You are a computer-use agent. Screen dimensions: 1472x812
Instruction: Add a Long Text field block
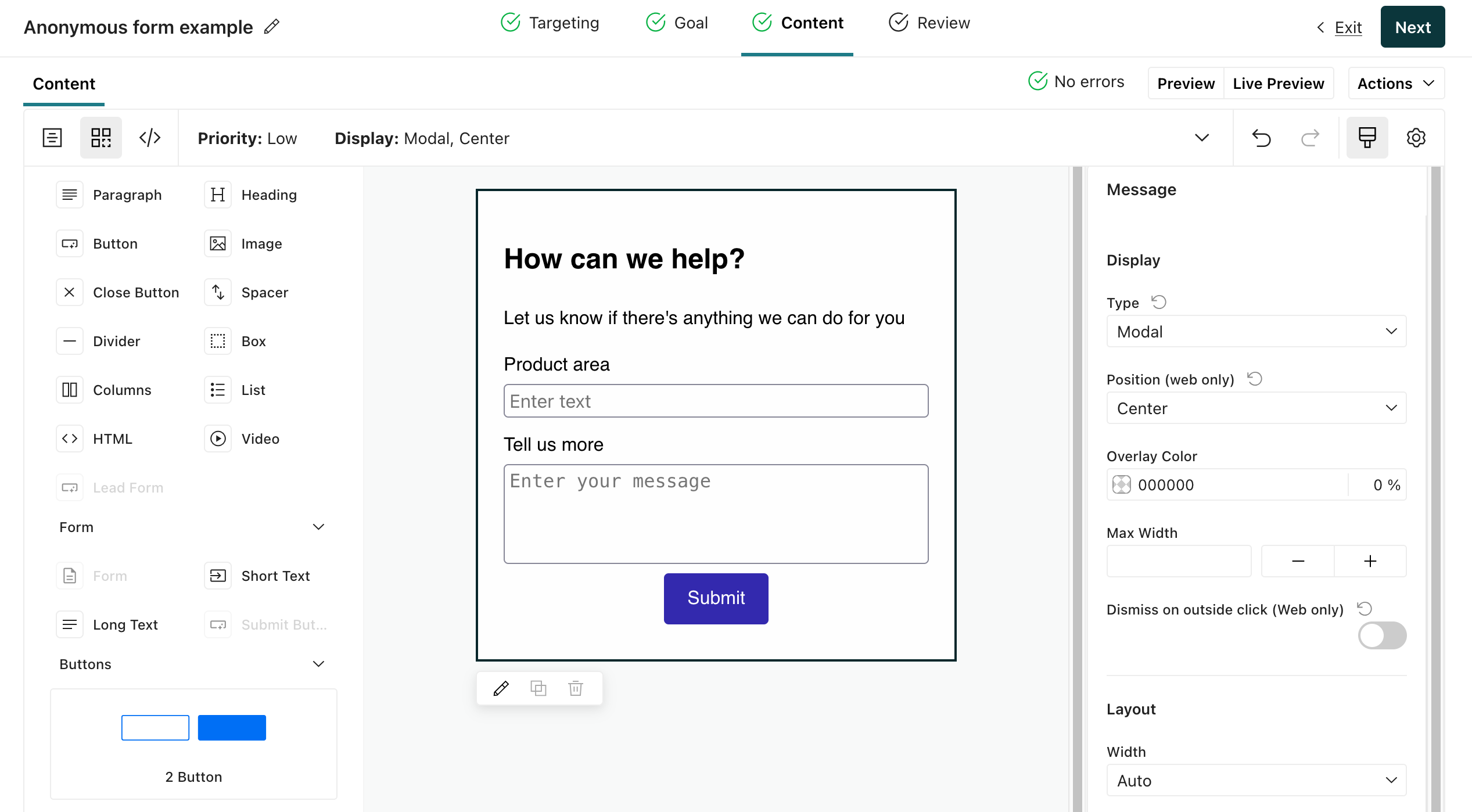(x=107, y=624)
